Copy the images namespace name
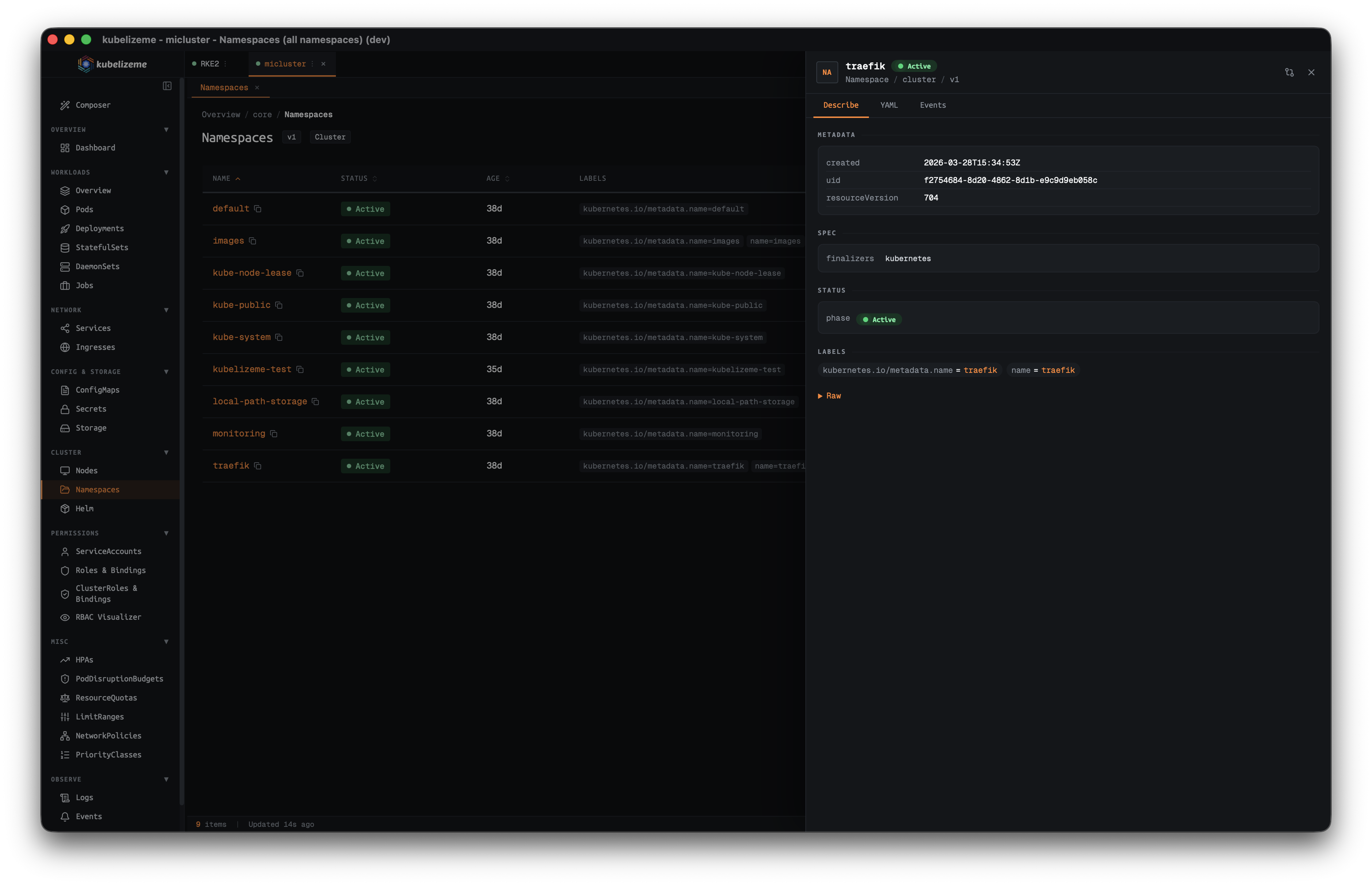Viewport: 1372px width, 886px height. (252, 240)
